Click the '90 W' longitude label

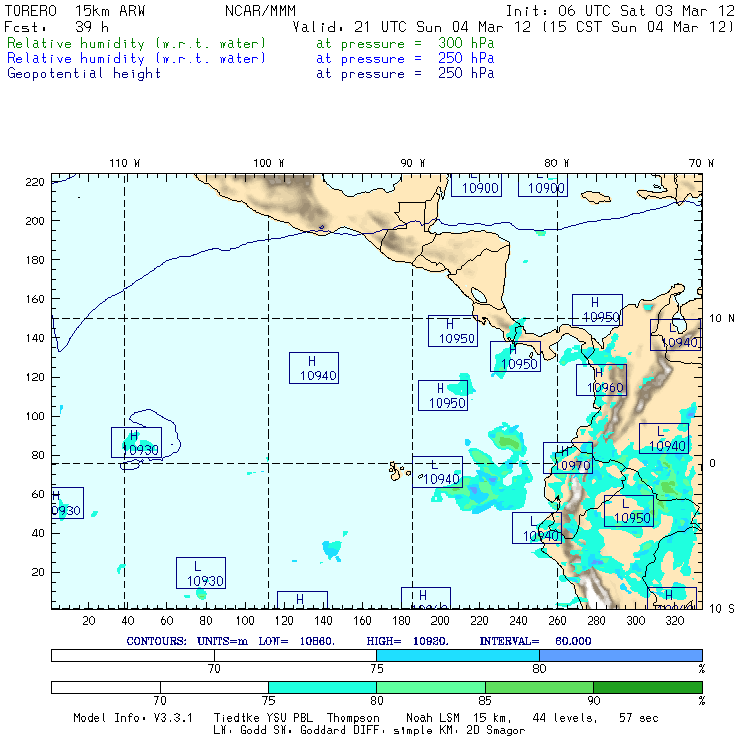(412, 163)
